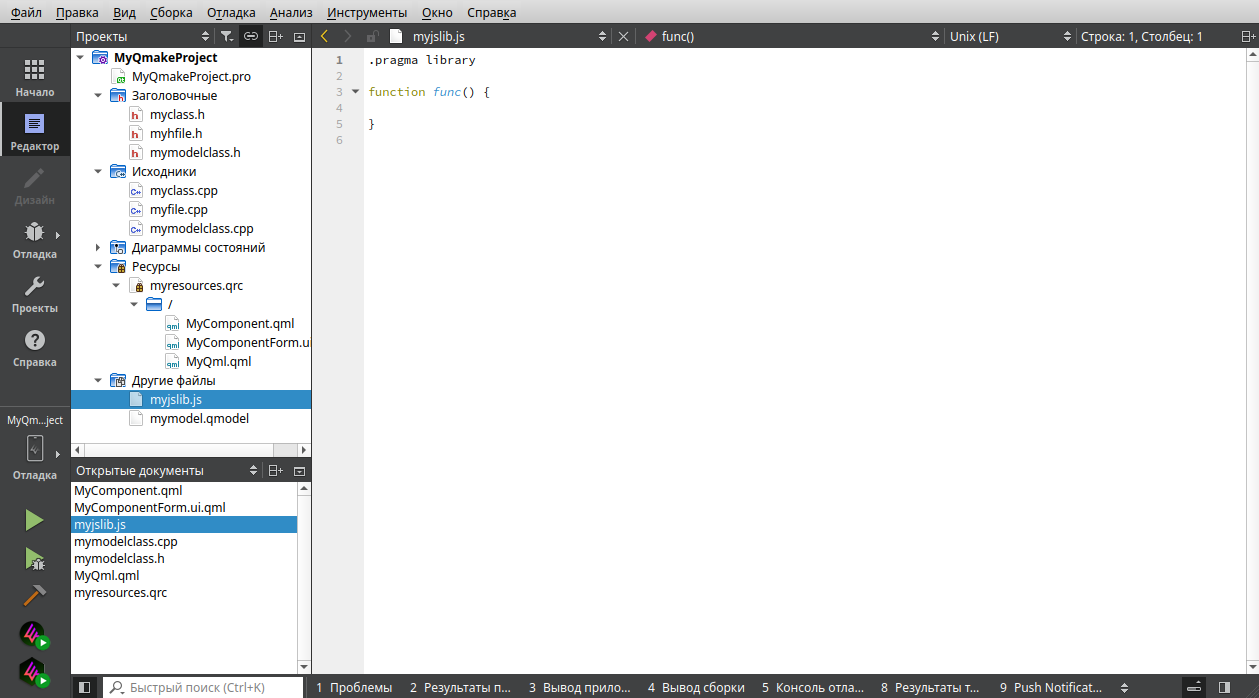Image resolution: width=1259 pixels, height=698 pixels.
Task: Open the Сборка menu
Action: (x=171, y=13)
